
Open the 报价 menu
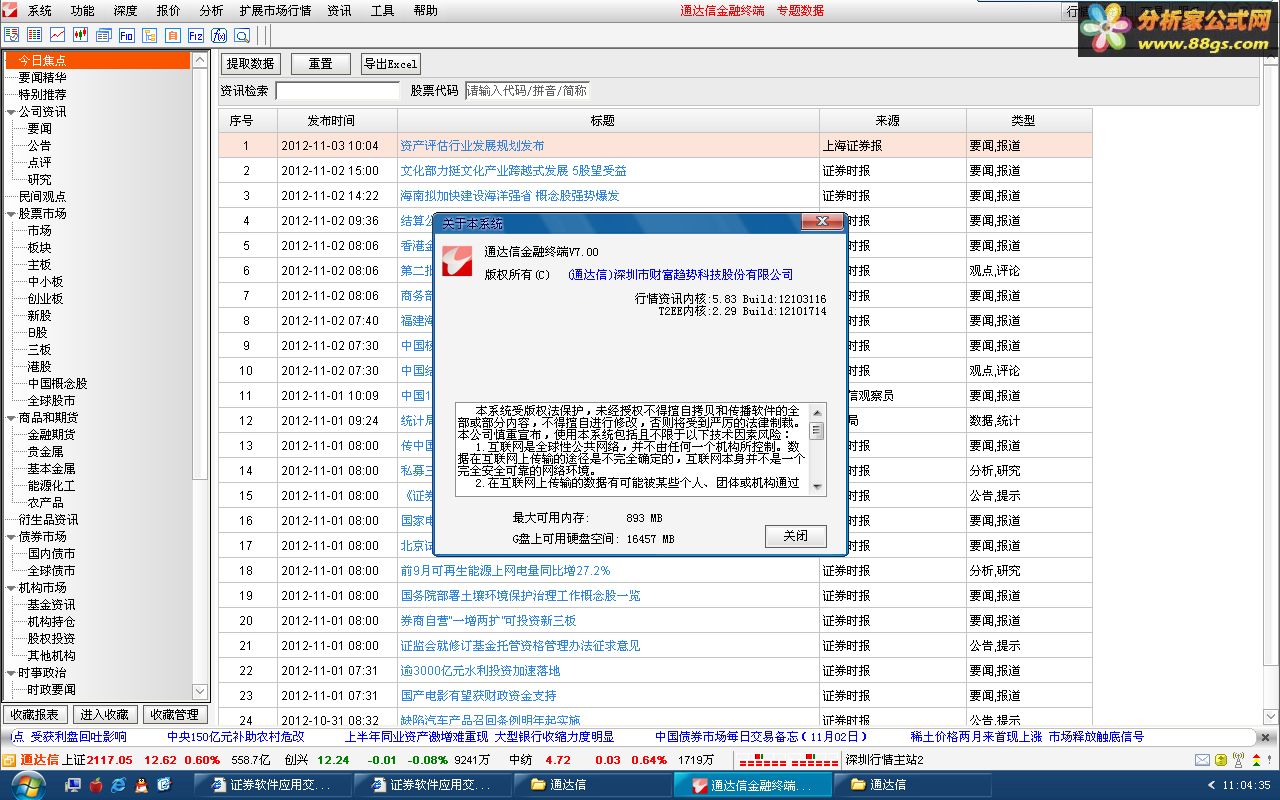pos(168,11)
